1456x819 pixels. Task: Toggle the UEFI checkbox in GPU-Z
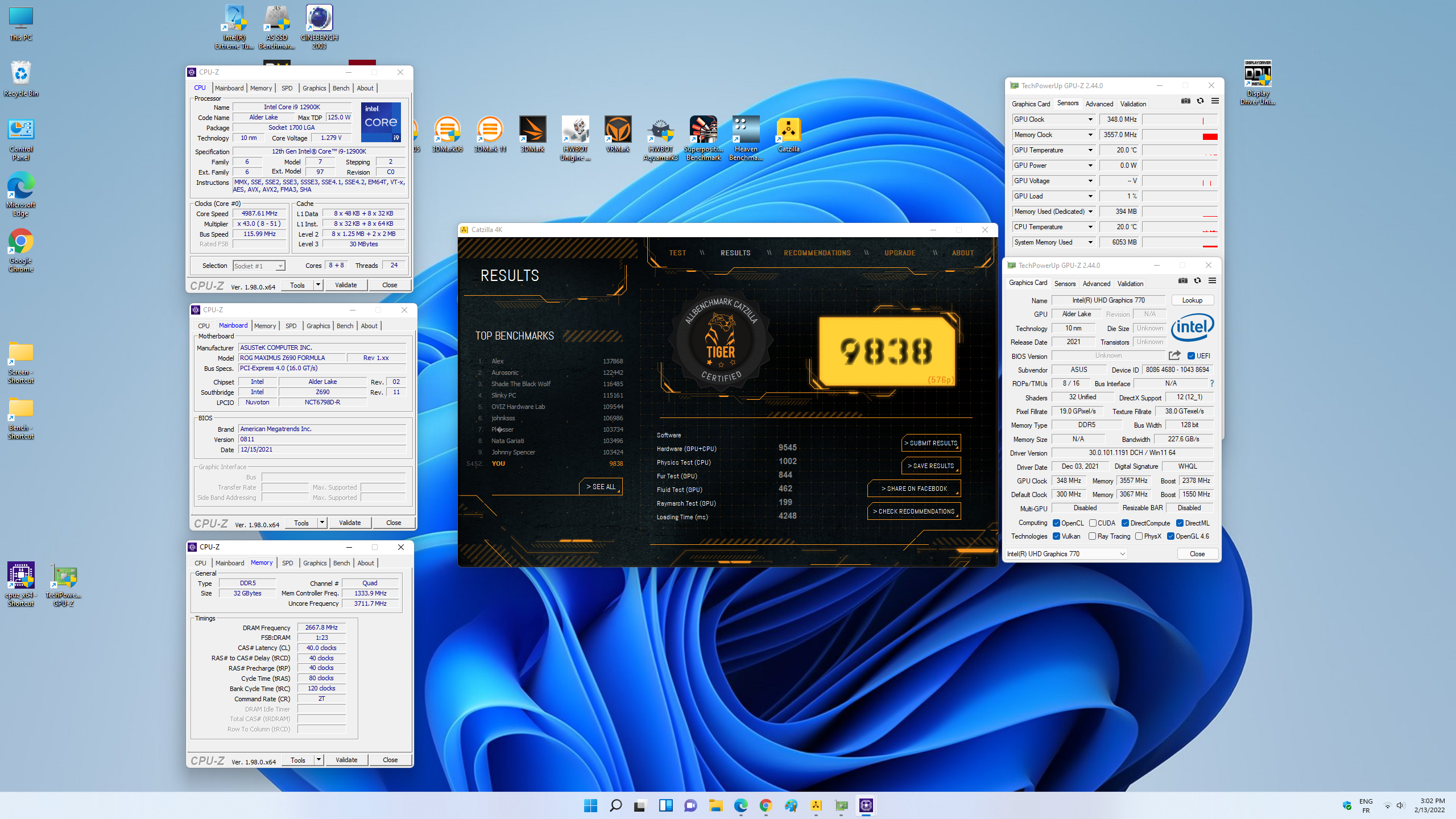click(x=1191, y=356)
